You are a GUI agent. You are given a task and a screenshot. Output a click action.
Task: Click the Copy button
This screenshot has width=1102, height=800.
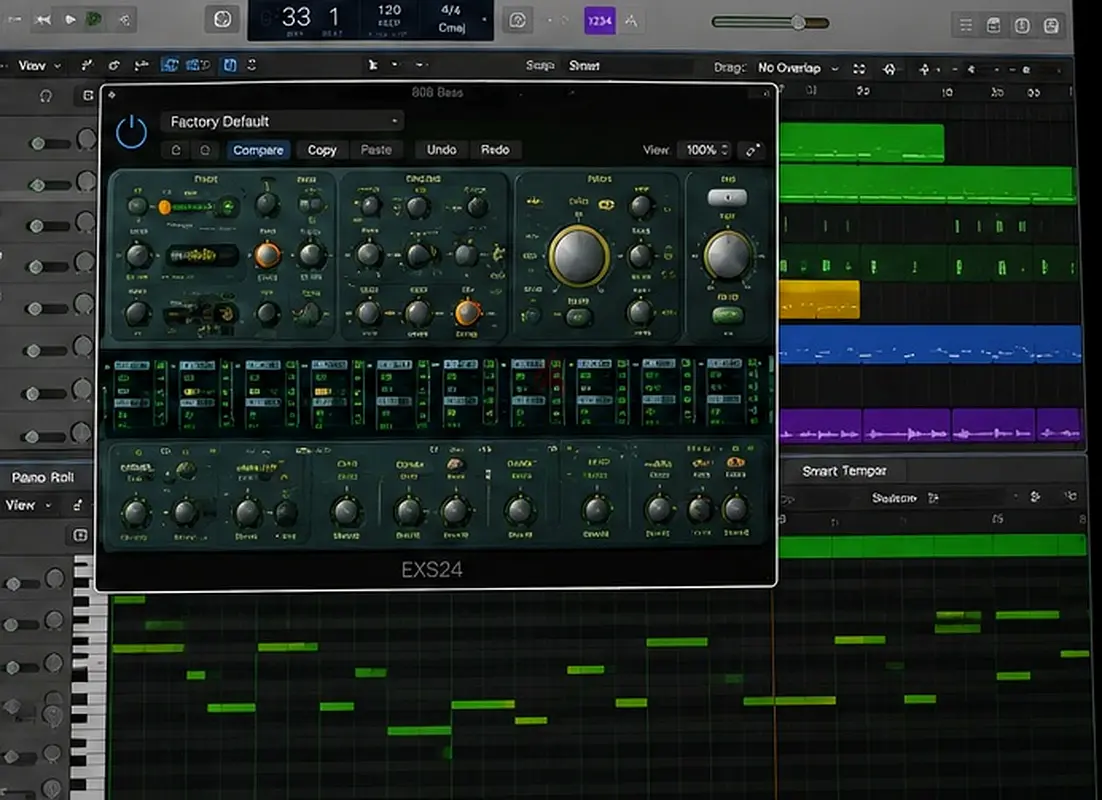point(322,150)
